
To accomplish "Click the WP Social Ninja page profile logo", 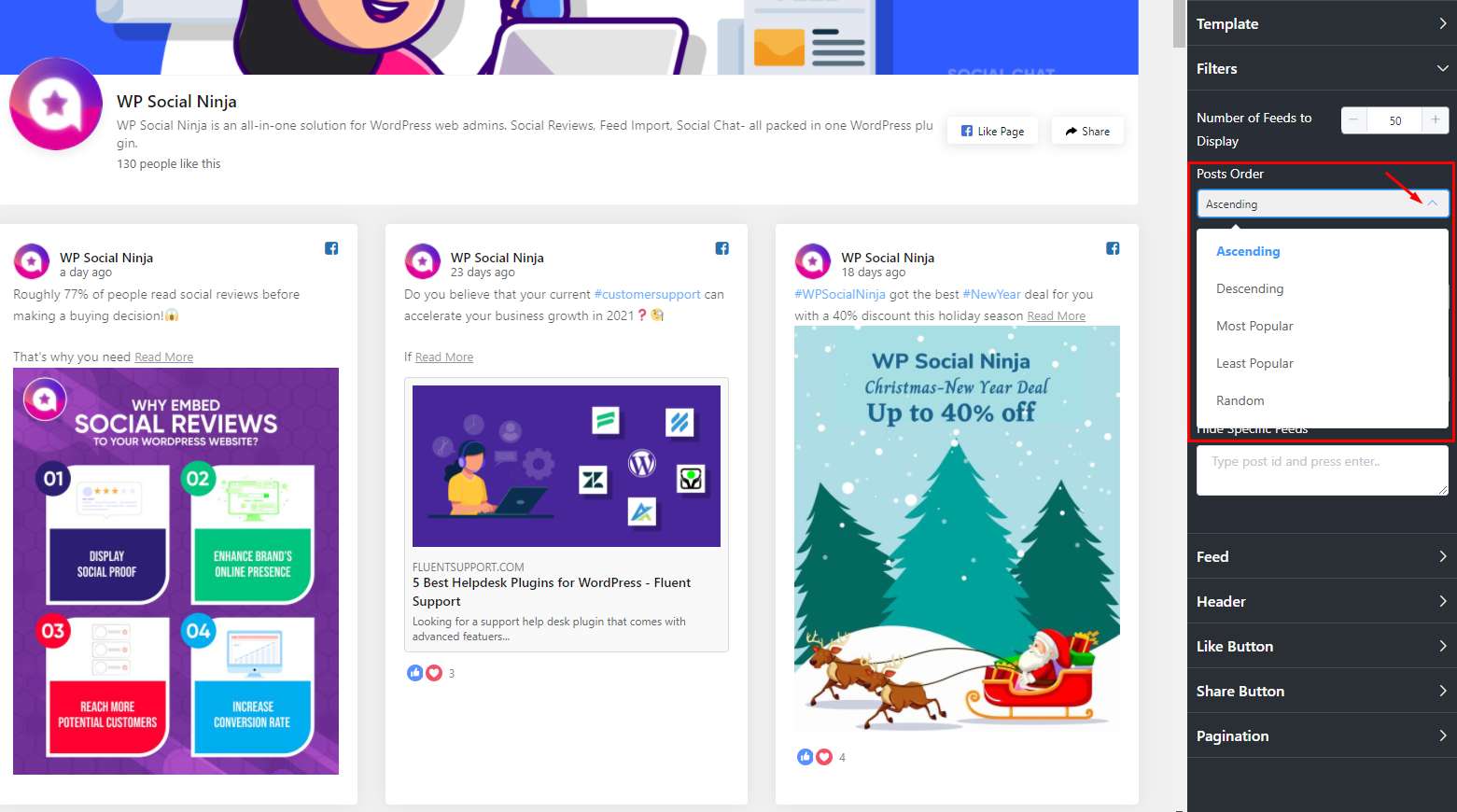I will coord(56,104).
